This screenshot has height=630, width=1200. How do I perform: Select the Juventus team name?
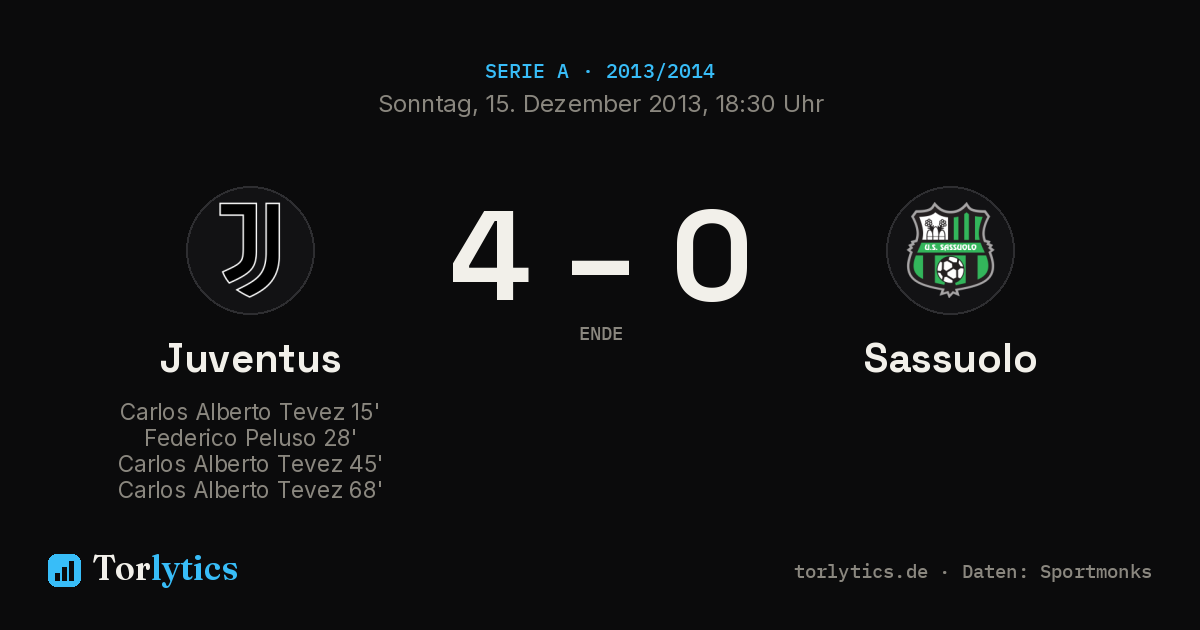point(250,358)
